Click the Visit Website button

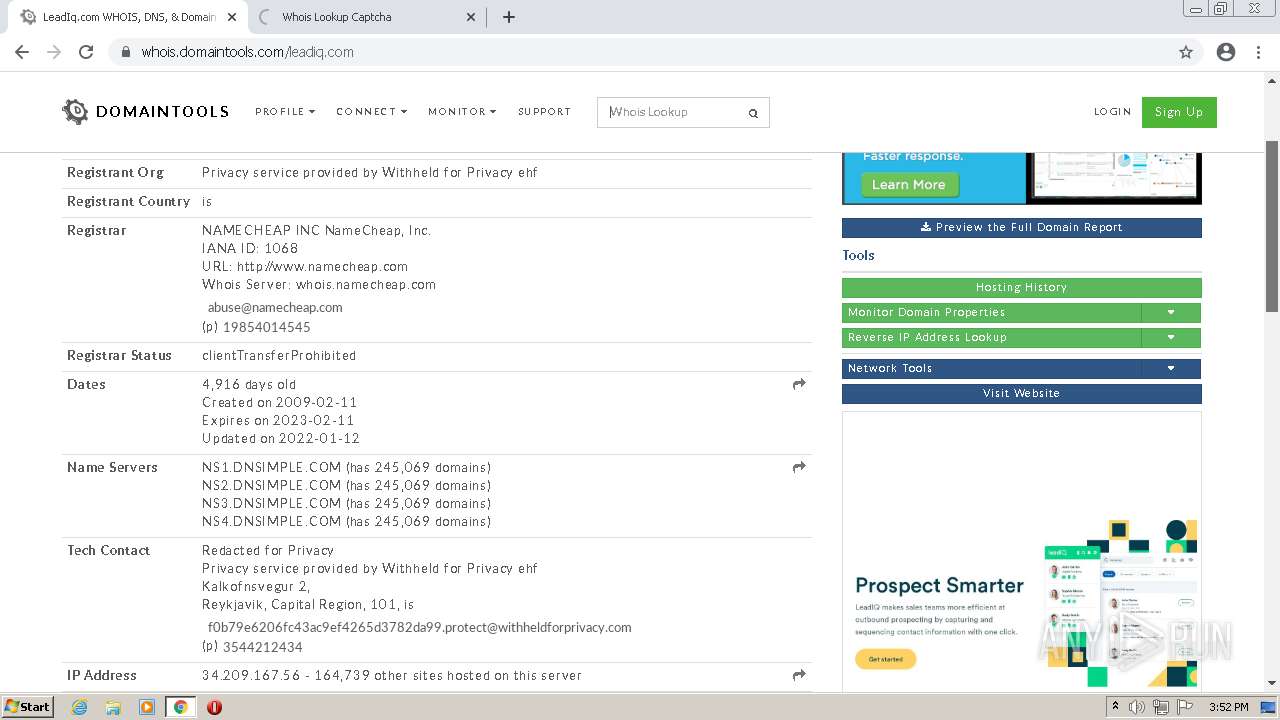1021,393
